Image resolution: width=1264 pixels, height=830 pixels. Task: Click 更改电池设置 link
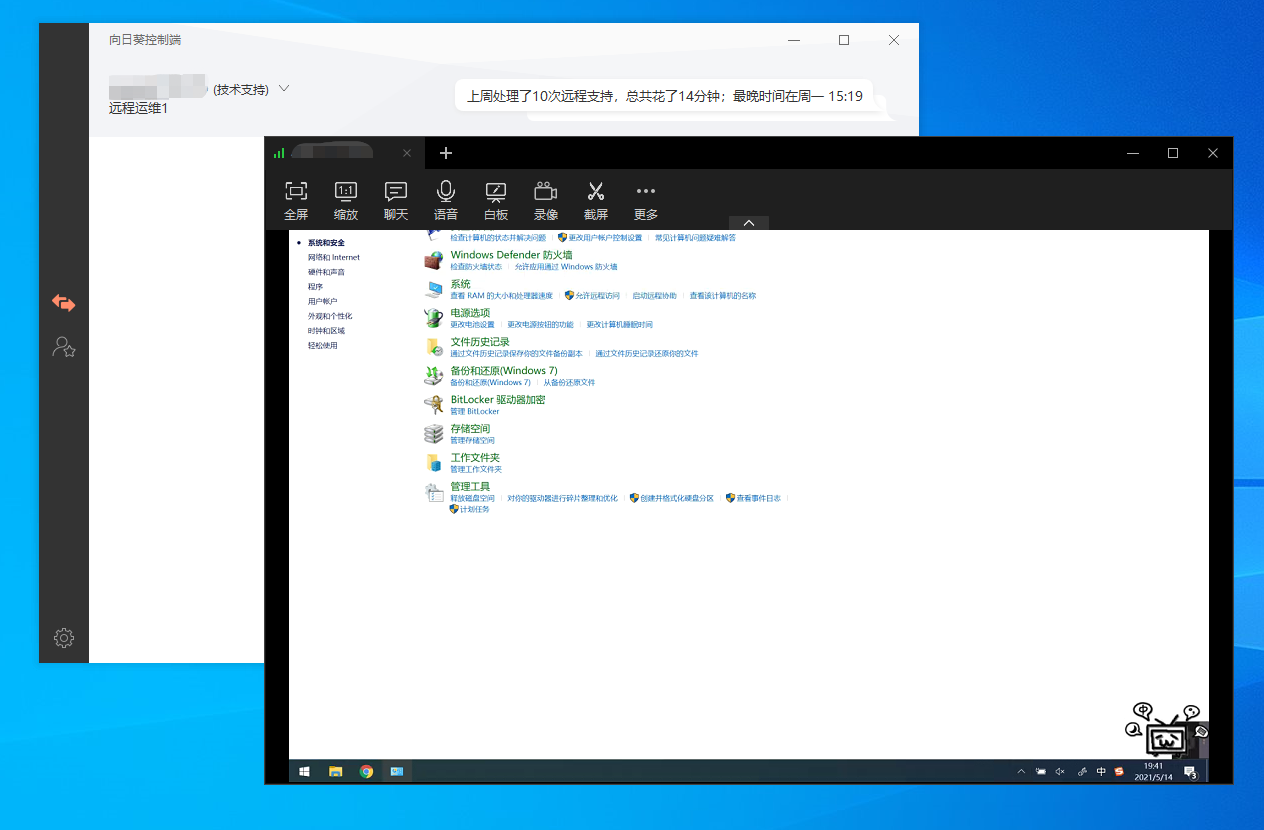tap(472, 325)
